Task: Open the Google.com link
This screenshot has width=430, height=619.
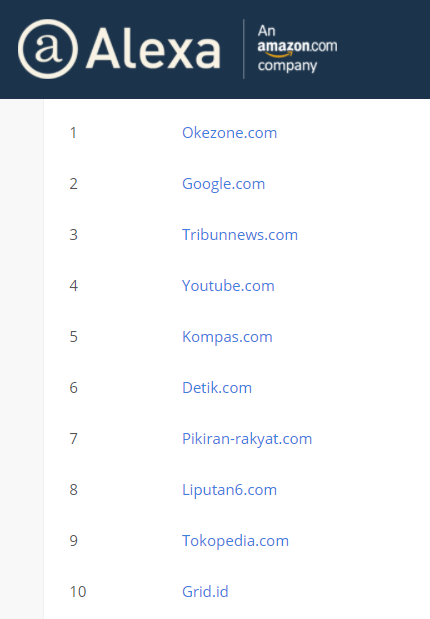Action: point(223,184)
